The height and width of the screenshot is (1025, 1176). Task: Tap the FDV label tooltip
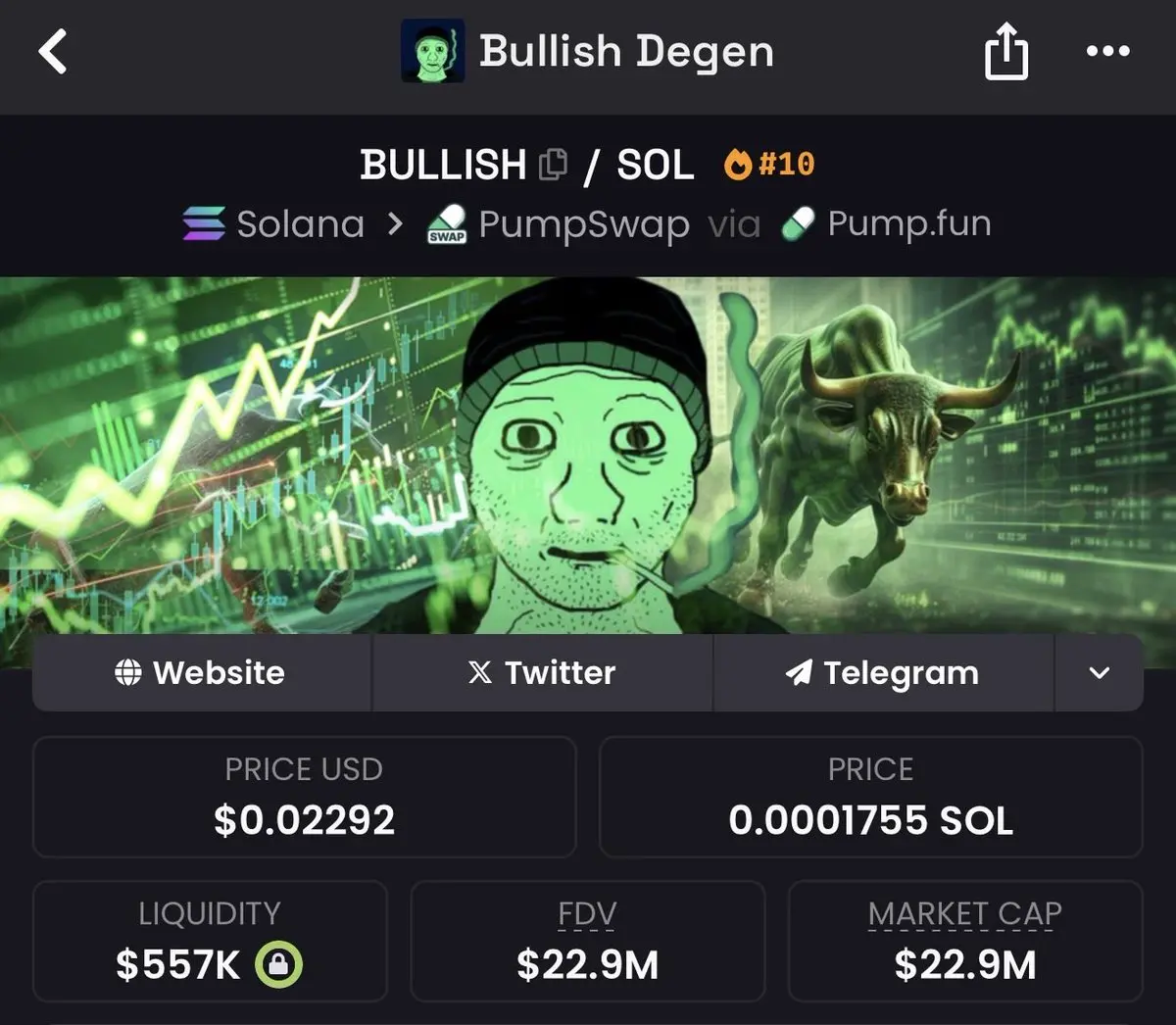point(587,914)
